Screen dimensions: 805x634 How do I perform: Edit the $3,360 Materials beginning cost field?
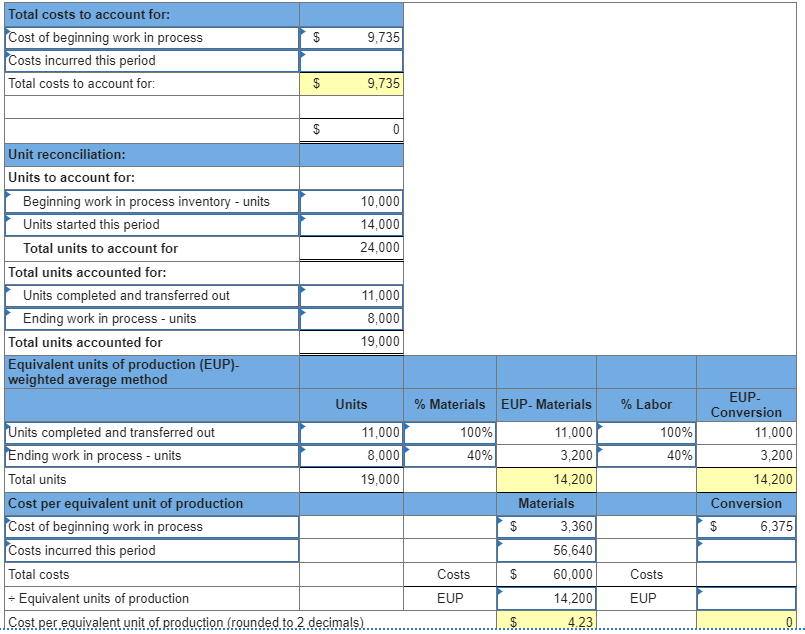[x=546, y=527]
